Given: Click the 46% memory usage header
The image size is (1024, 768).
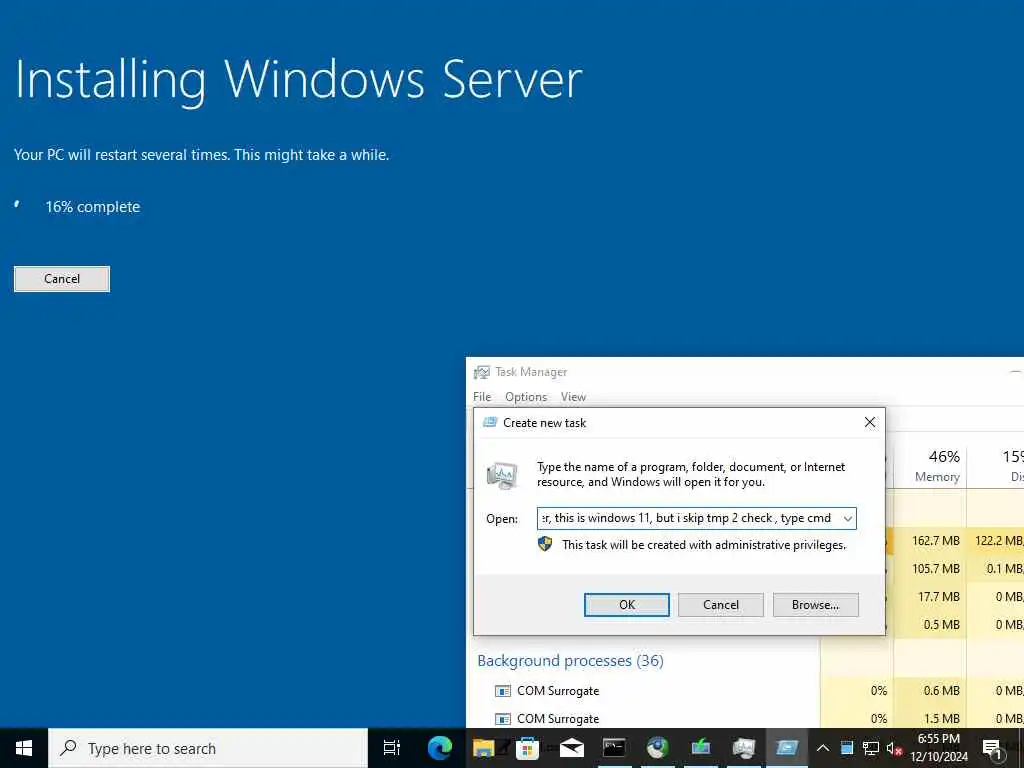Looking at the screenshot, I should click(944, 456).
